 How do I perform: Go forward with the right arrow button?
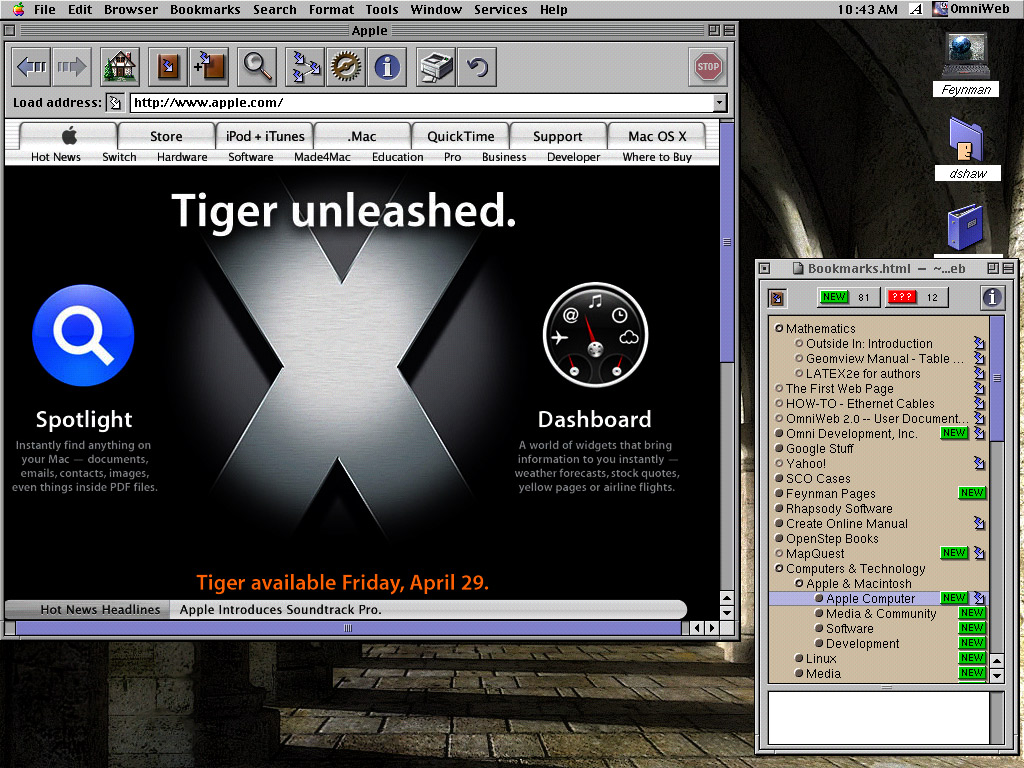pos(71,67)
